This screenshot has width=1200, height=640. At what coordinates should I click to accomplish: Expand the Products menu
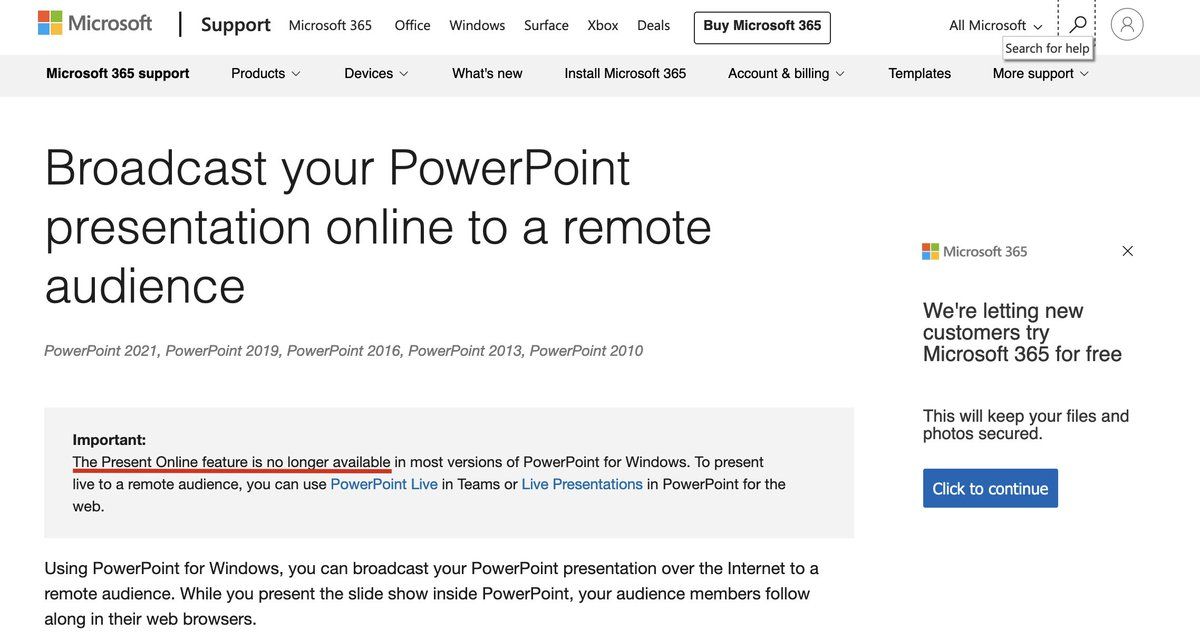point(266,73)
